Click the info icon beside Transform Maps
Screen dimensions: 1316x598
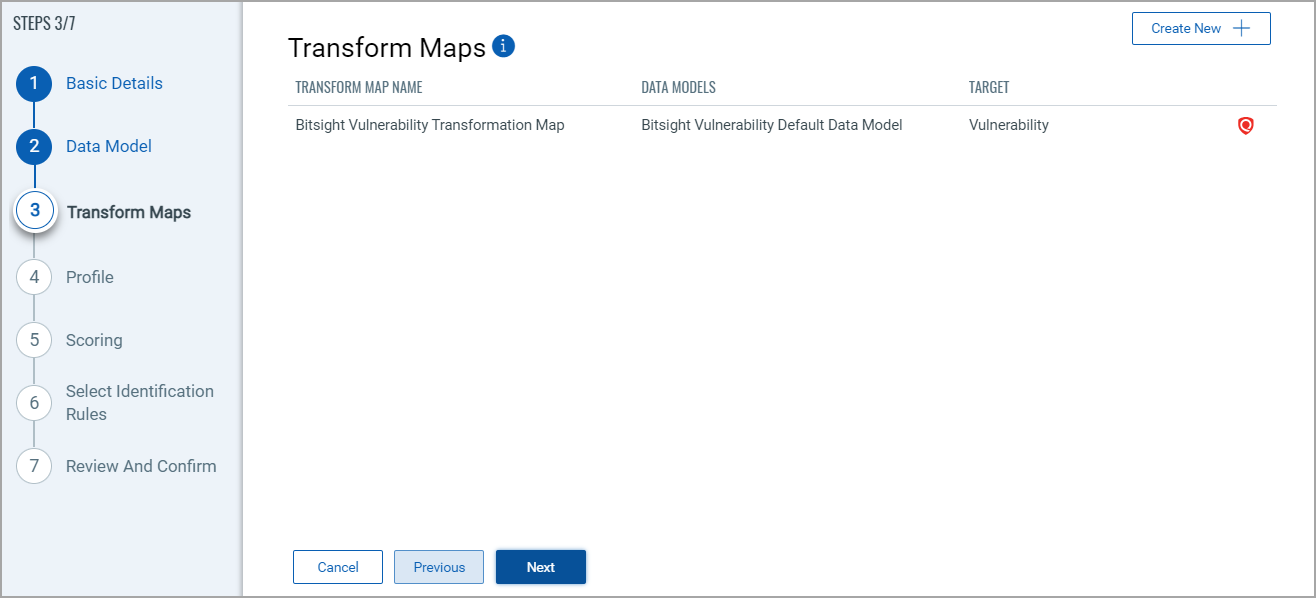(x=504, y=46)
